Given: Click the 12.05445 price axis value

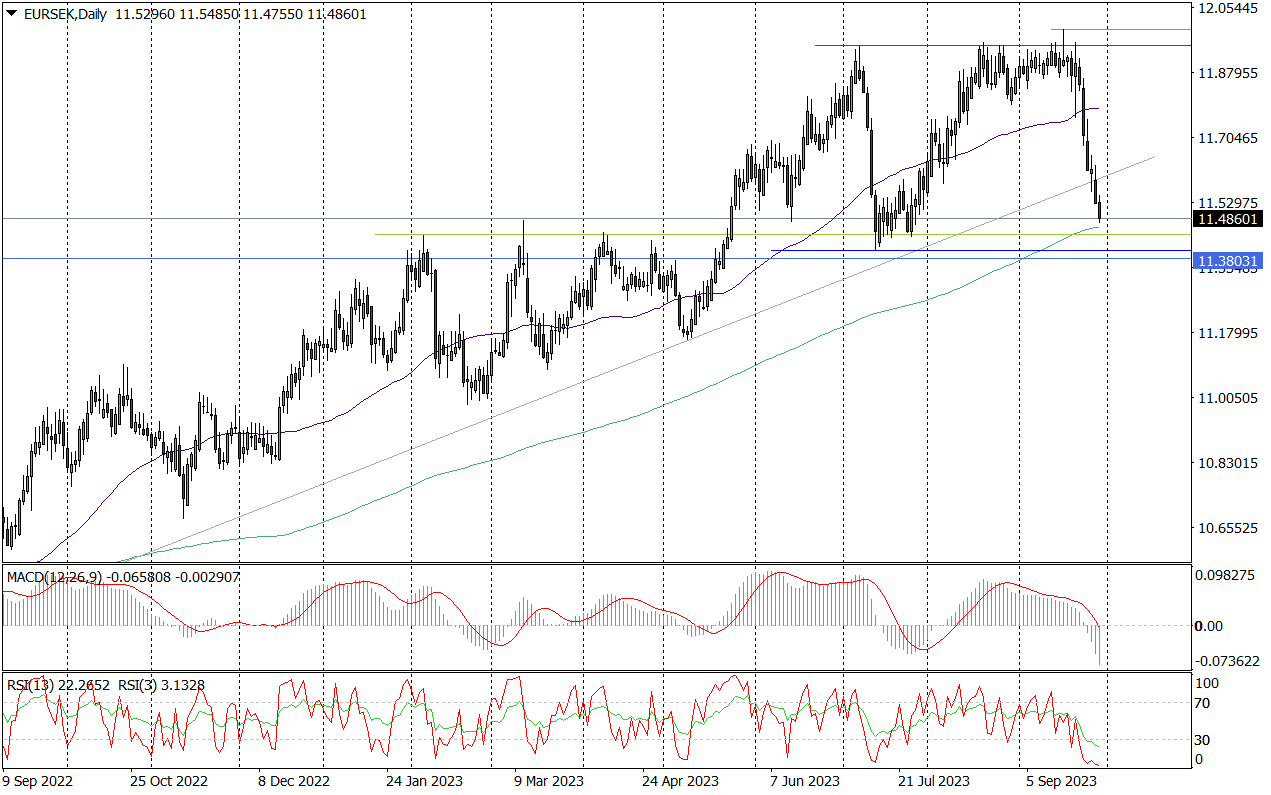Looking at the screenshot, I should [1227, 8].
